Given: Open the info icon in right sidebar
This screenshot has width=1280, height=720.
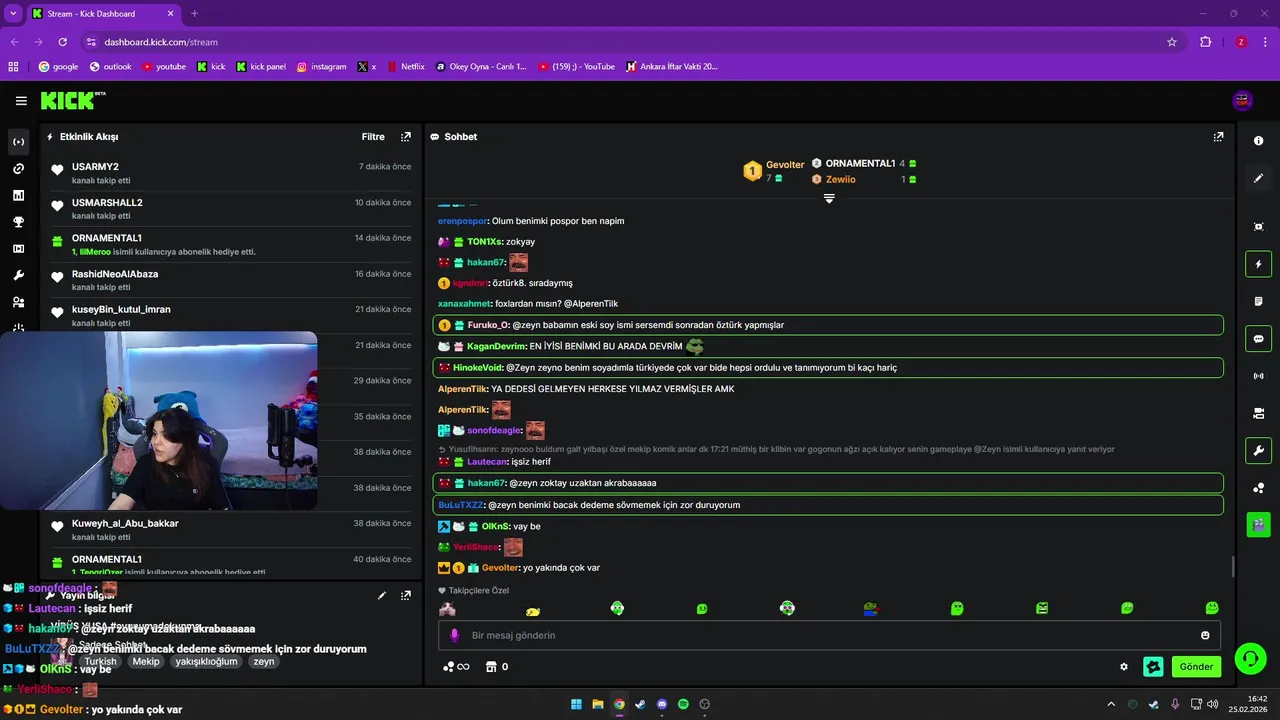Looking at the screenshot, I should point(1258,141).
